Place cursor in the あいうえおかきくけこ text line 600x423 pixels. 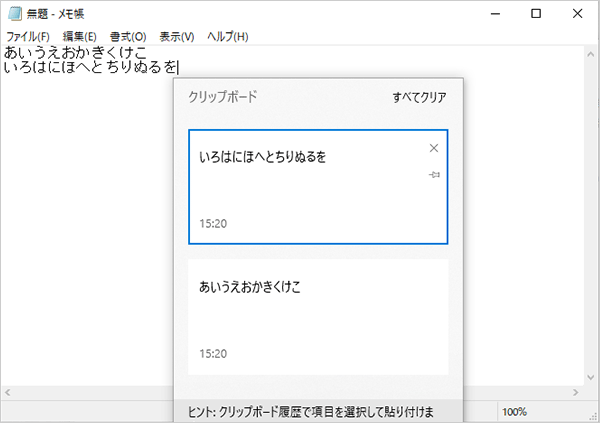(75, 53)
